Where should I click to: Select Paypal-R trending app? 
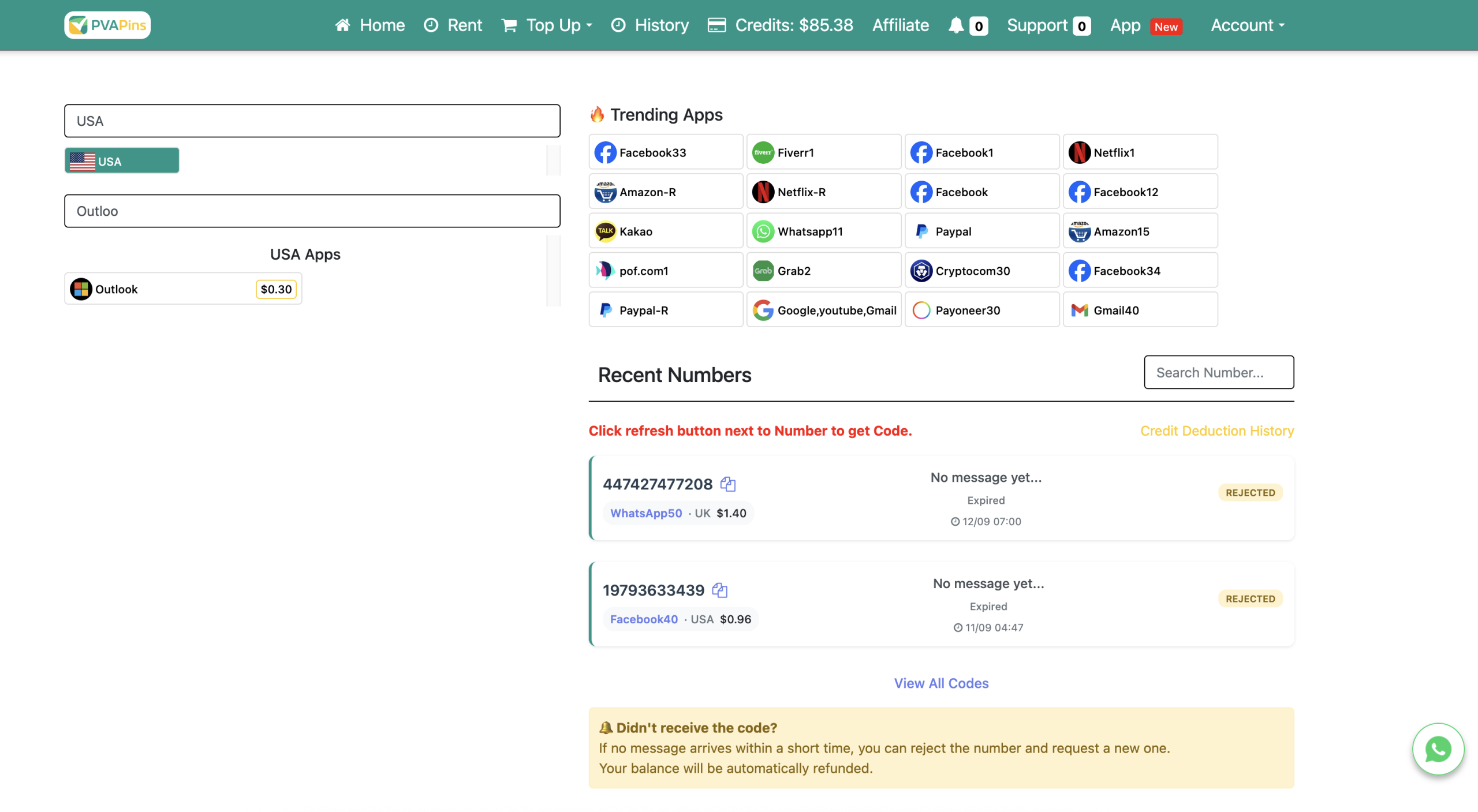(666, 309)
